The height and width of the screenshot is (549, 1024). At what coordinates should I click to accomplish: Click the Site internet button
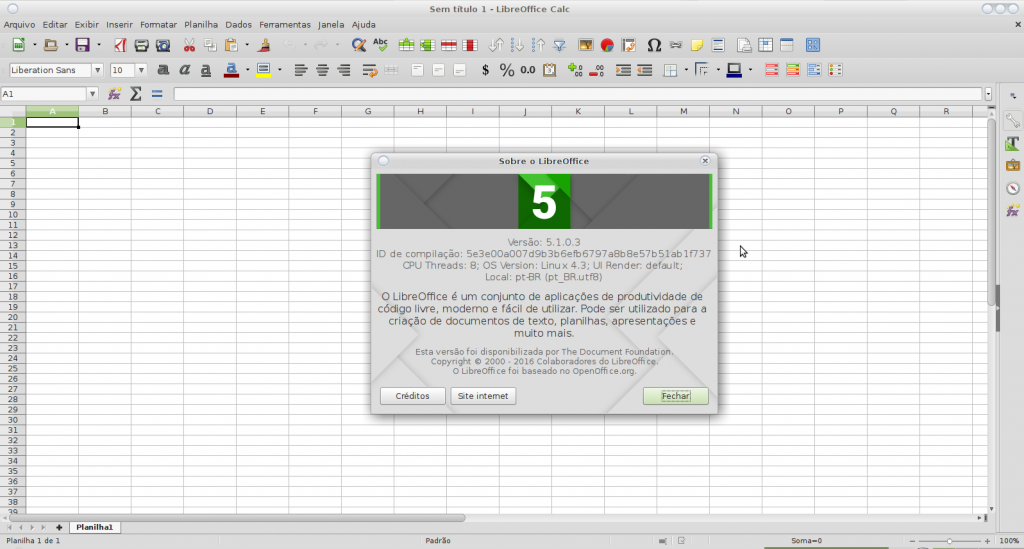point(483,396)
